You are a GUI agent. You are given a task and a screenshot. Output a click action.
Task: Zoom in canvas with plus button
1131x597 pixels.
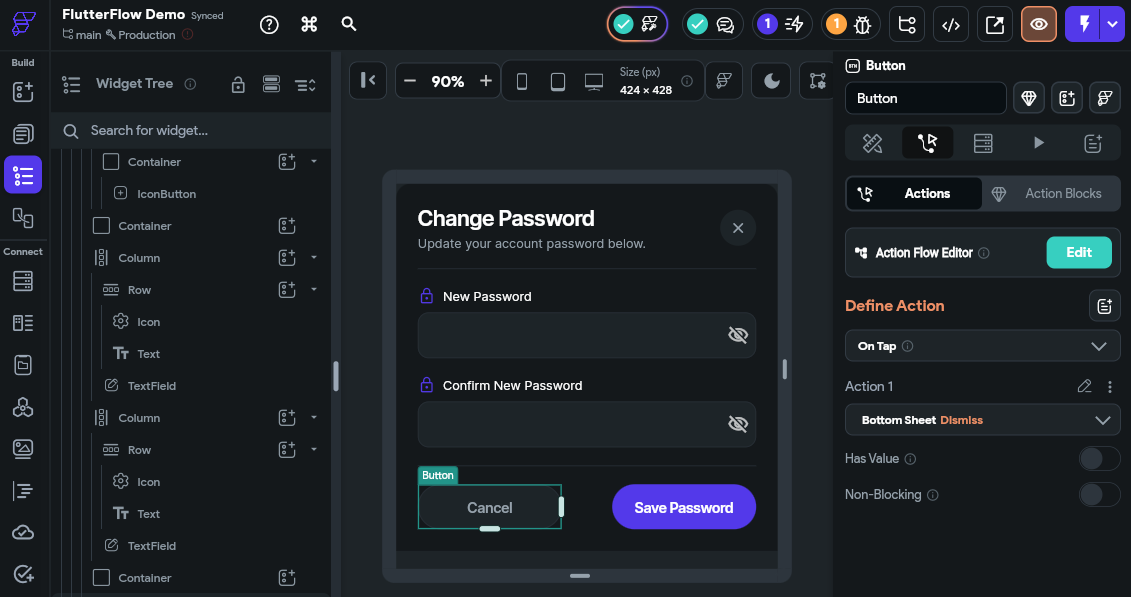485,81
